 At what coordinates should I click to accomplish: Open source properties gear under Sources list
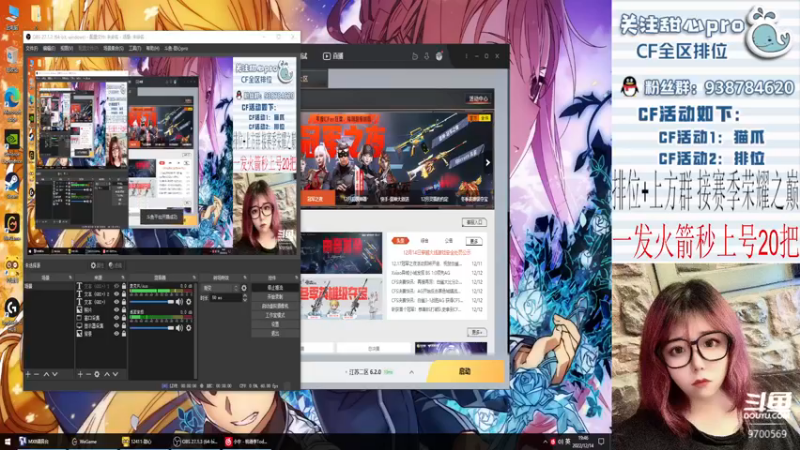click(97, 374)
